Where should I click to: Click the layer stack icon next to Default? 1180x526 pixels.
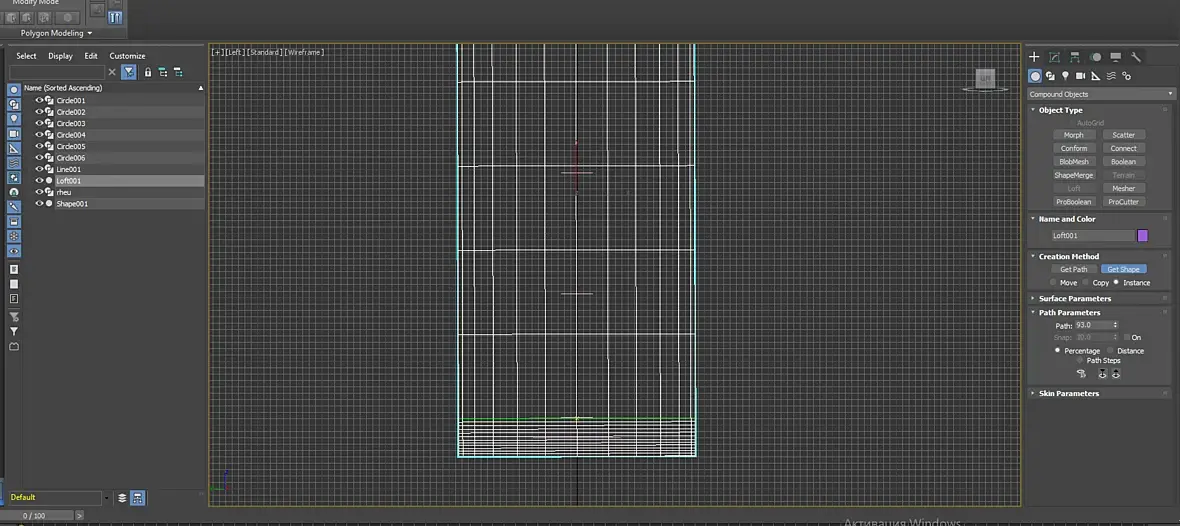point(122,498)
